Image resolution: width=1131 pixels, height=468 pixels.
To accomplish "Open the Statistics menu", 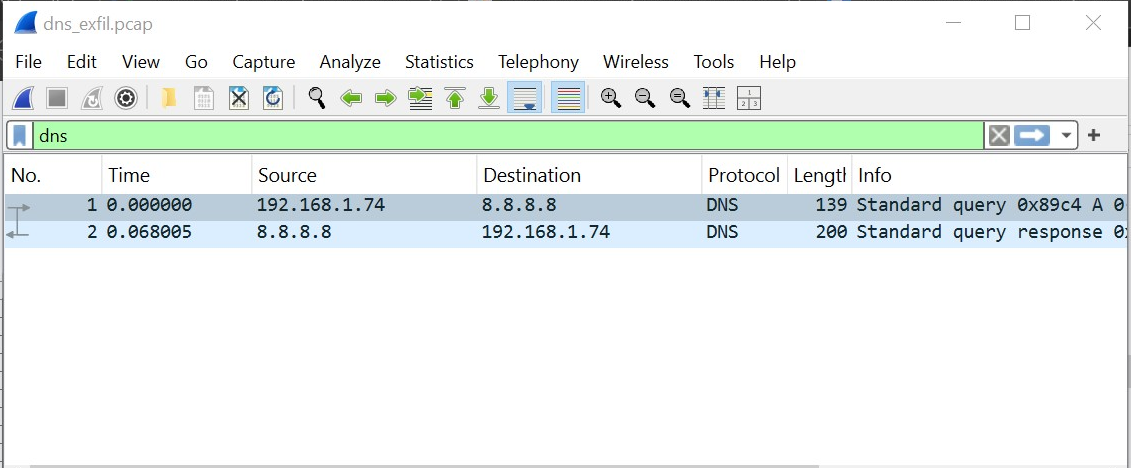I will click(x=439, y=62).
